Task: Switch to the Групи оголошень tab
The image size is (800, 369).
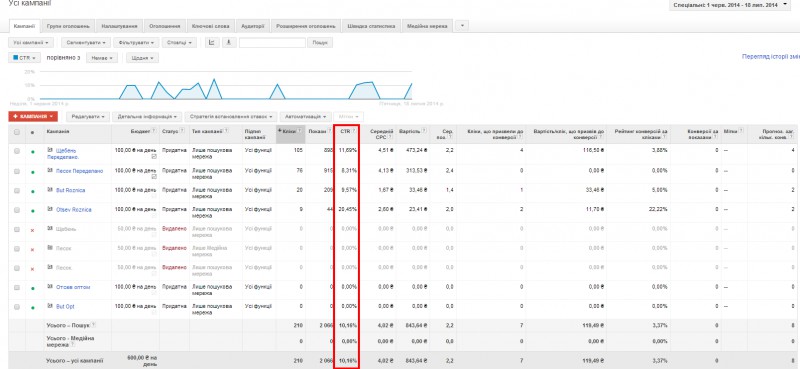Action: 68,26
